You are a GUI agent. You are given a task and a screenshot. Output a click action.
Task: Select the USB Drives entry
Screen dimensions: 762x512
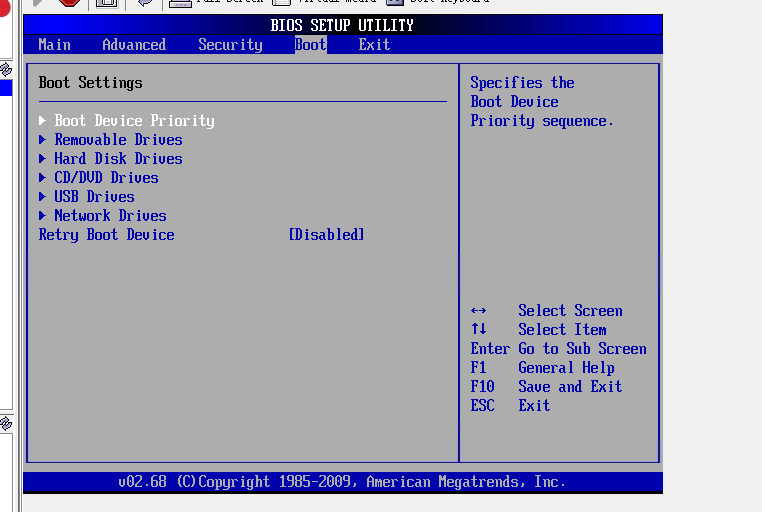[x=94, y=197]
